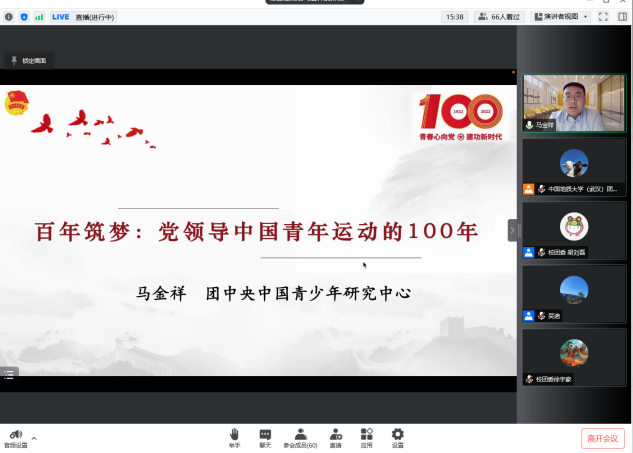This screenshot has width=633, height=453.
Task: Collapse the participant video sidebar
Action: (512, 230)
